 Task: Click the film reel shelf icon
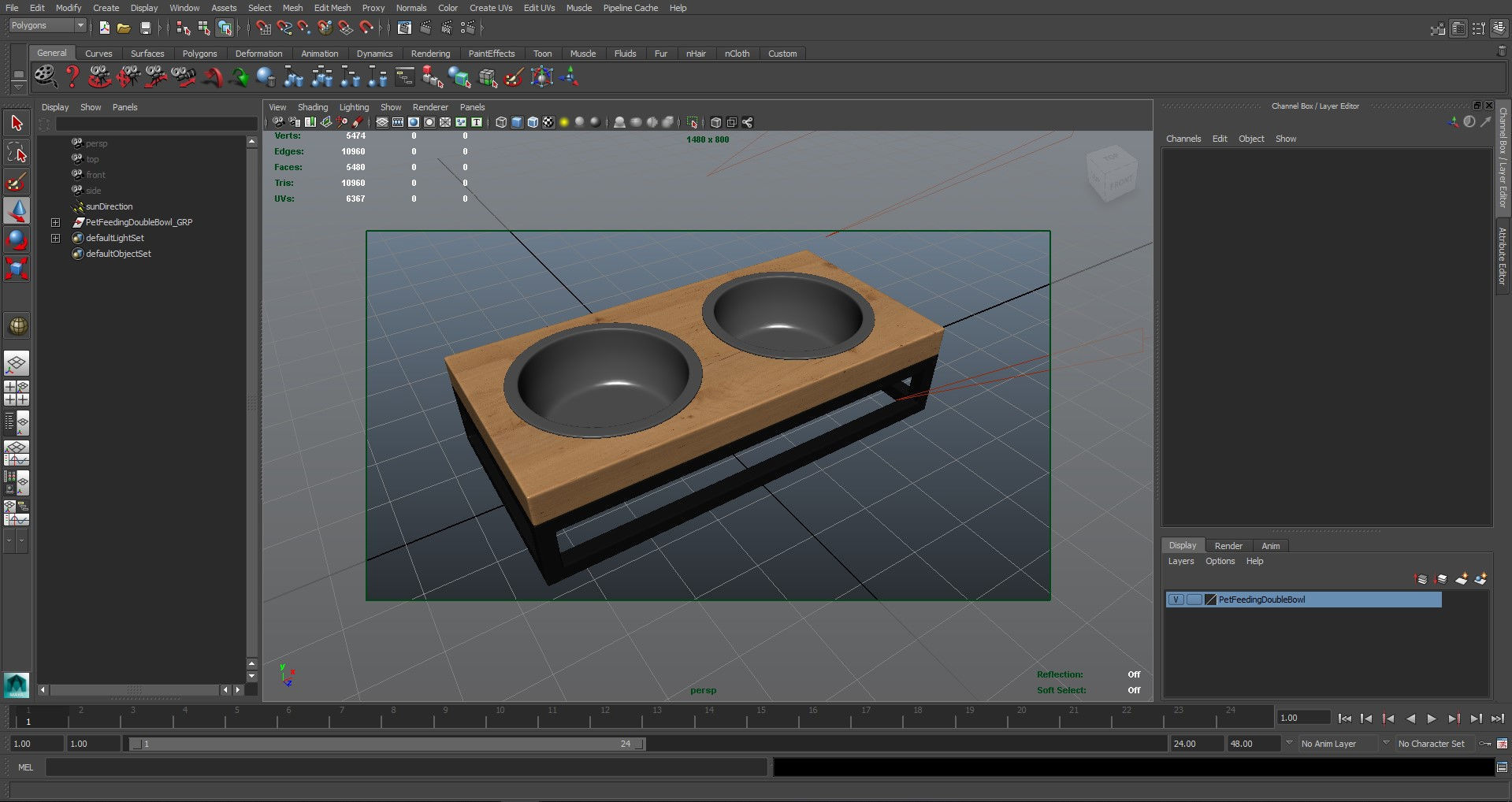(x=46, y=76)
